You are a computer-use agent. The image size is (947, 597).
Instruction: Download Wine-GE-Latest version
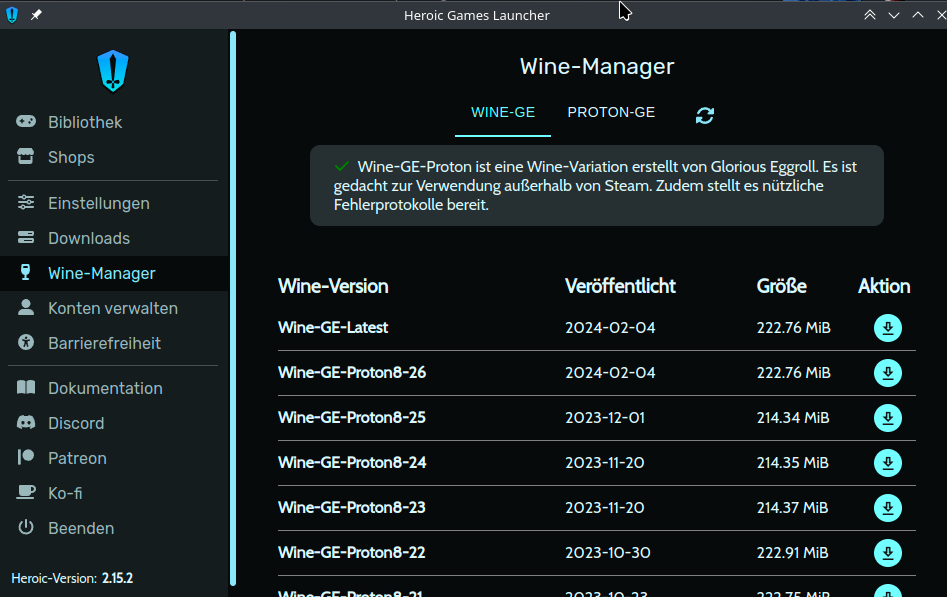coord(887,328)
